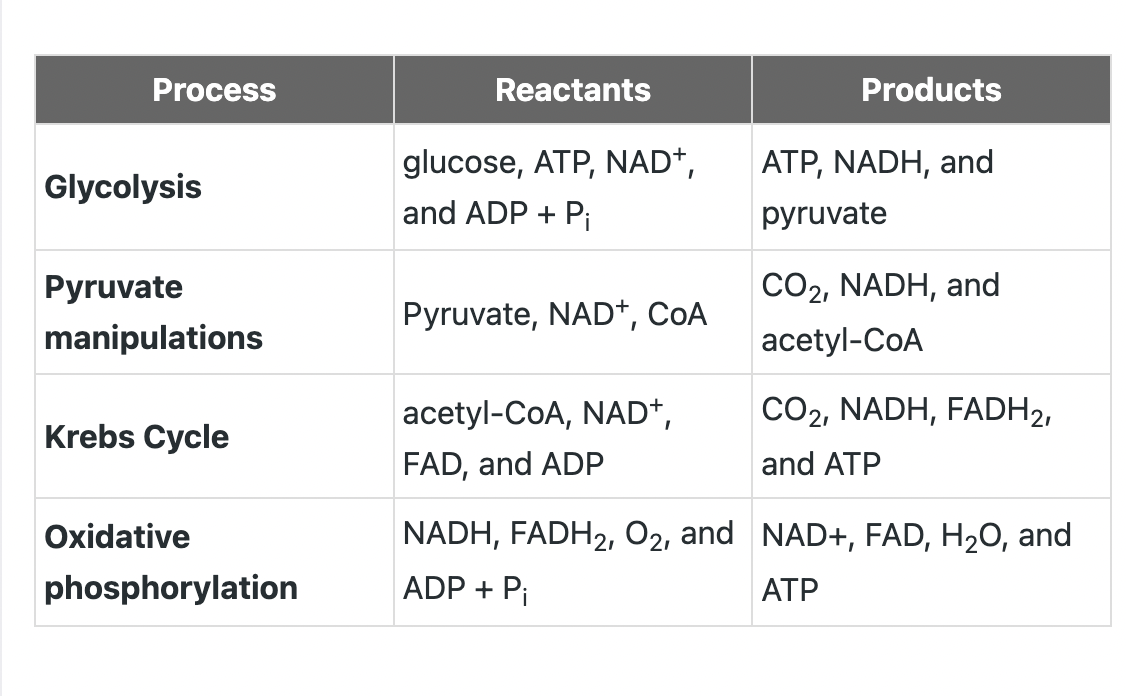Click the glucose, ATP, NAD+ reactants cell
Image resolution: width=1126 pixels, height=696 pixels.
573,187
